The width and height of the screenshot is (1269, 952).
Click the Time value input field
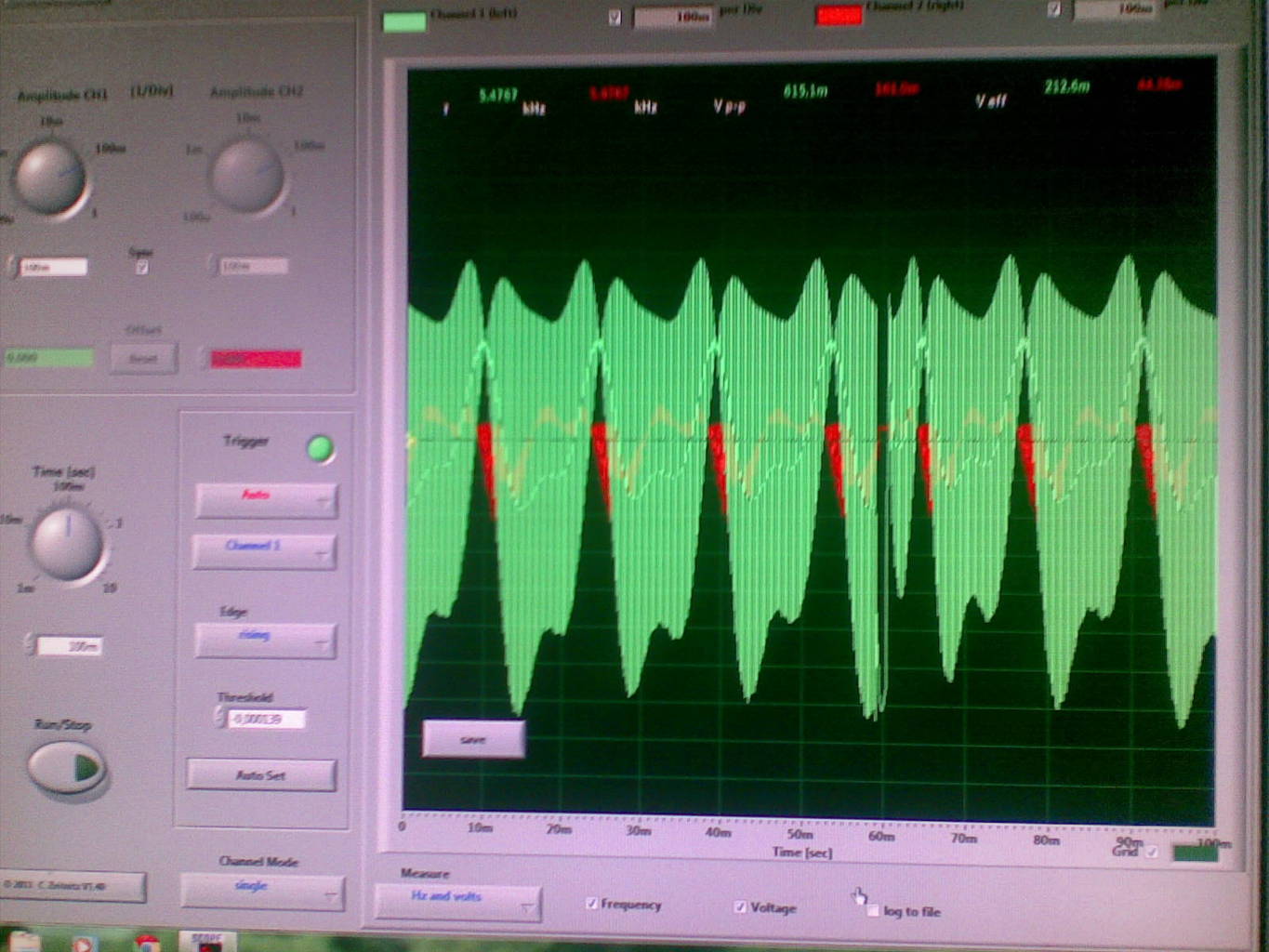70,646
